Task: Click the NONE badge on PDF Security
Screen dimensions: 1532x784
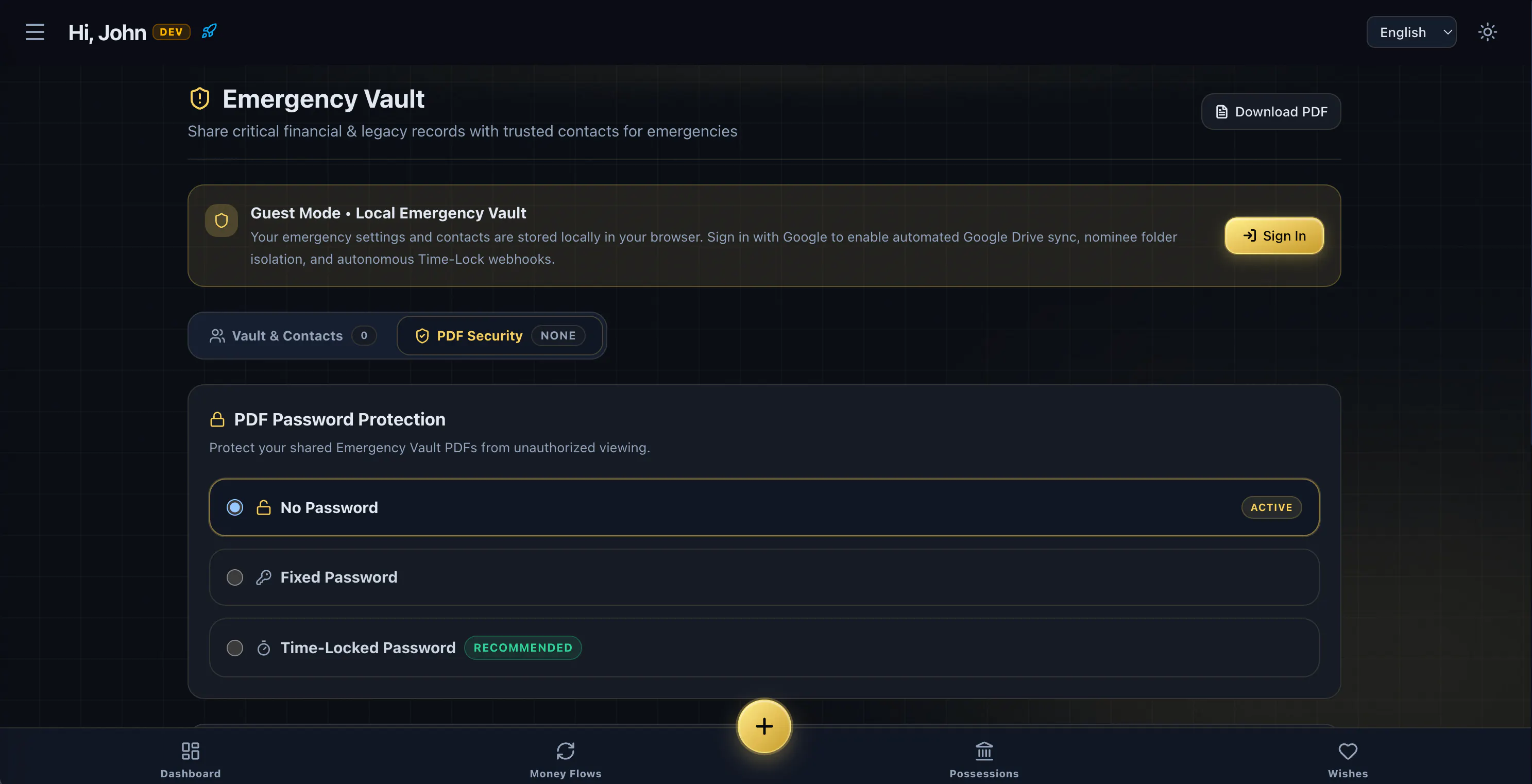Action: pos(558,335)
